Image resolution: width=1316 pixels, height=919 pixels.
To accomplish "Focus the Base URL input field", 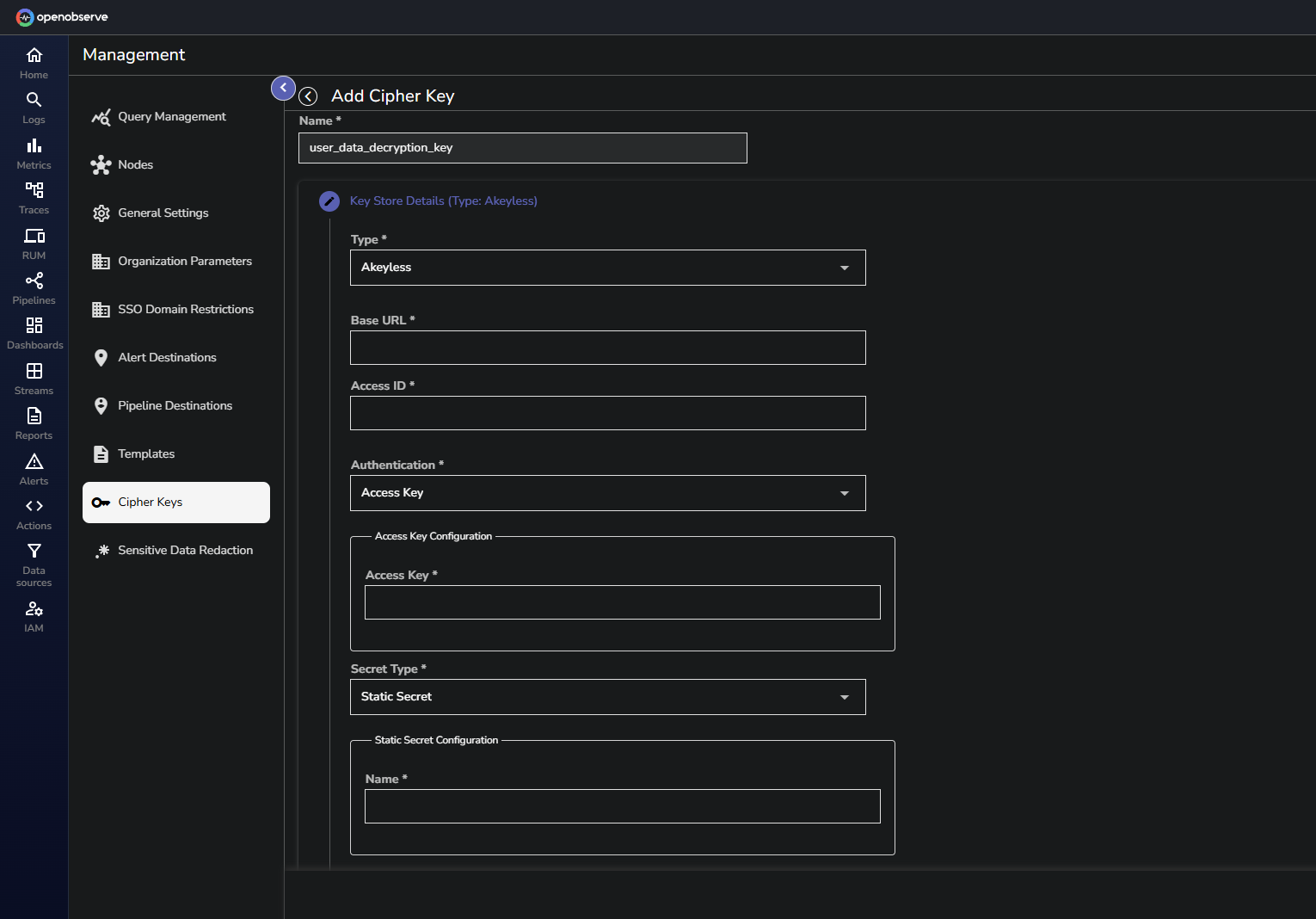I will (607, 348).
